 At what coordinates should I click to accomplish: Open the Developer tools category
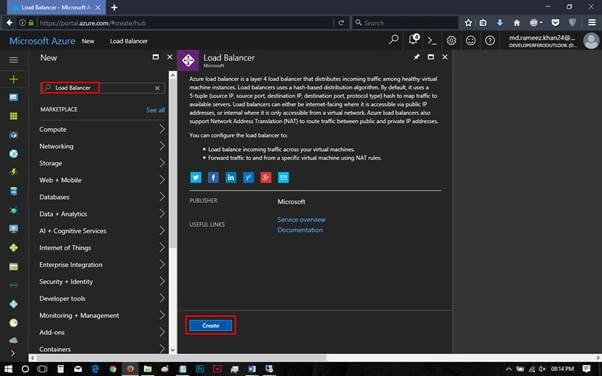click(103, 298)
